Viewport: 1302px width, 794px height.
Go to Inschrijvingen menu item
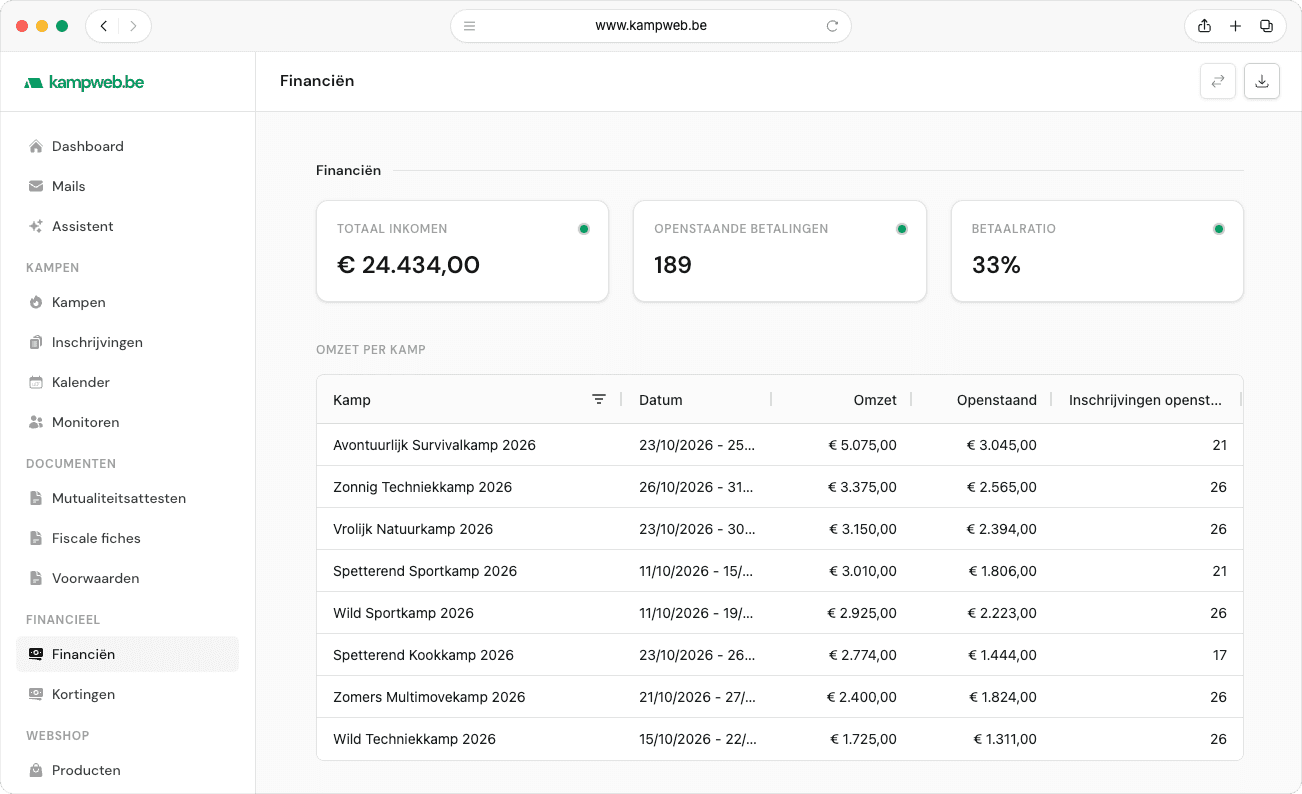127,342
